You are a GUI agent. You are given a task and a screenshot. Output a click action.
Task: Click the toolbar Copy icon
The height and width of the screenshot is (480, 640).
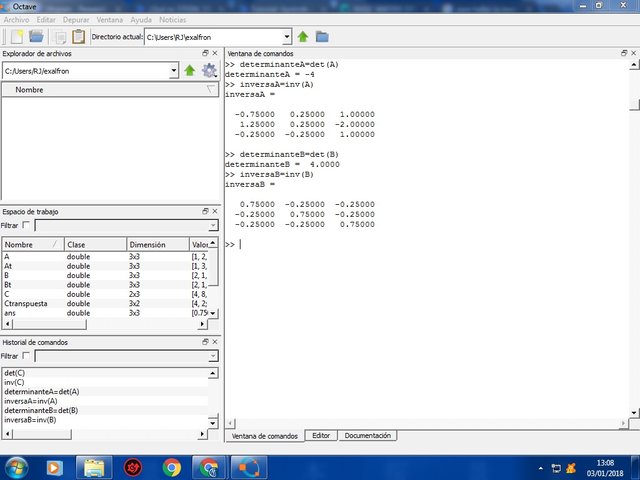[x=60, y=37]
